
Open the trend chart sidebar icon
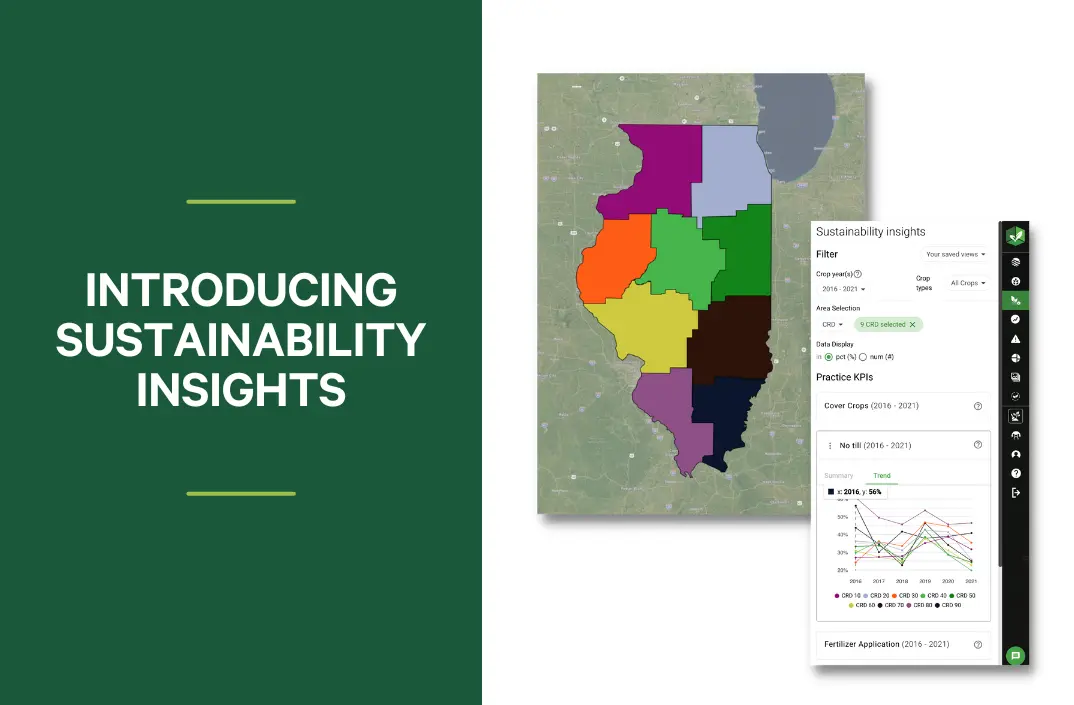pos(1015,319)
